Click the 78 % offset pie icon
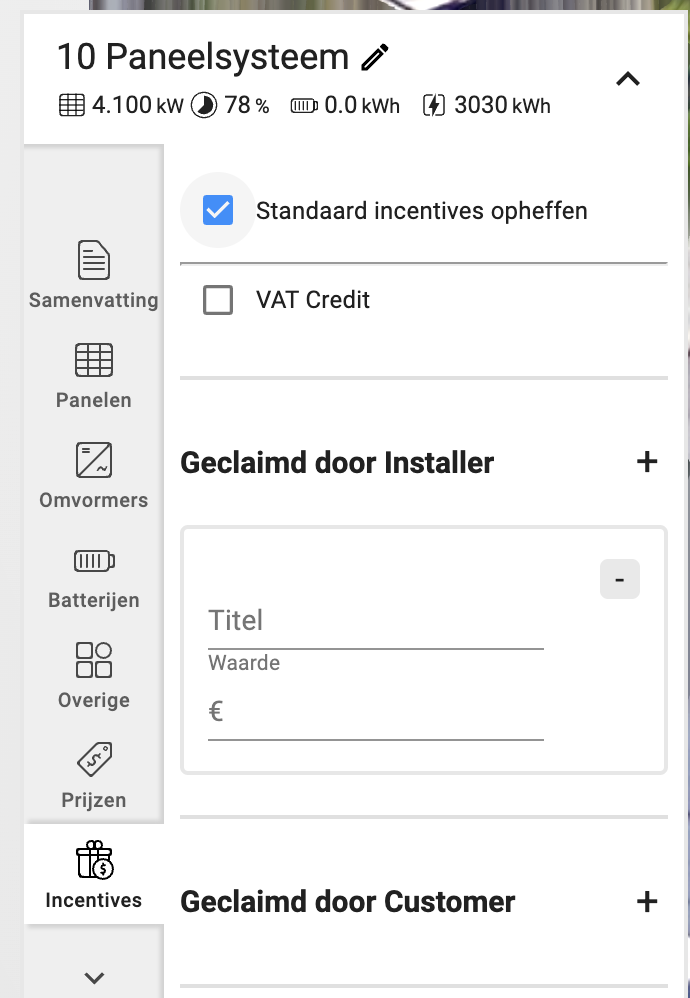This screenshot has height=998, width=690. click(204, 105)
